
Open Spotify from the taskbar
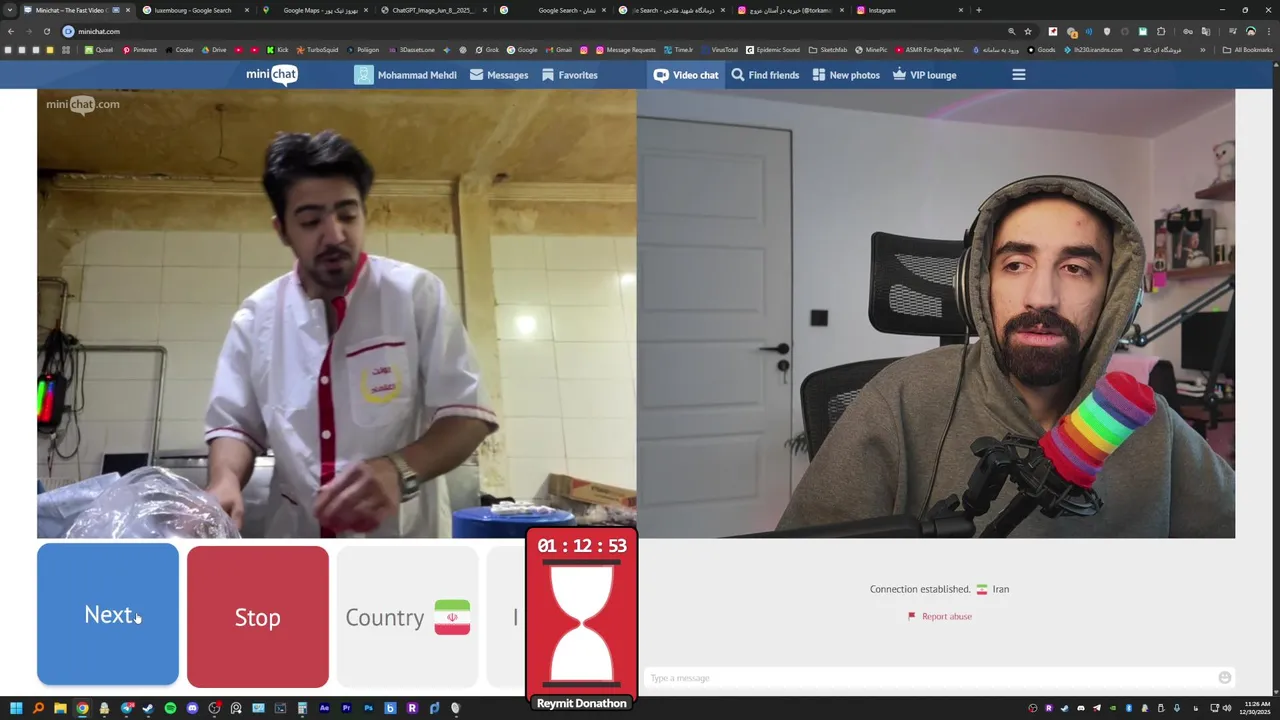pos(170,708)
